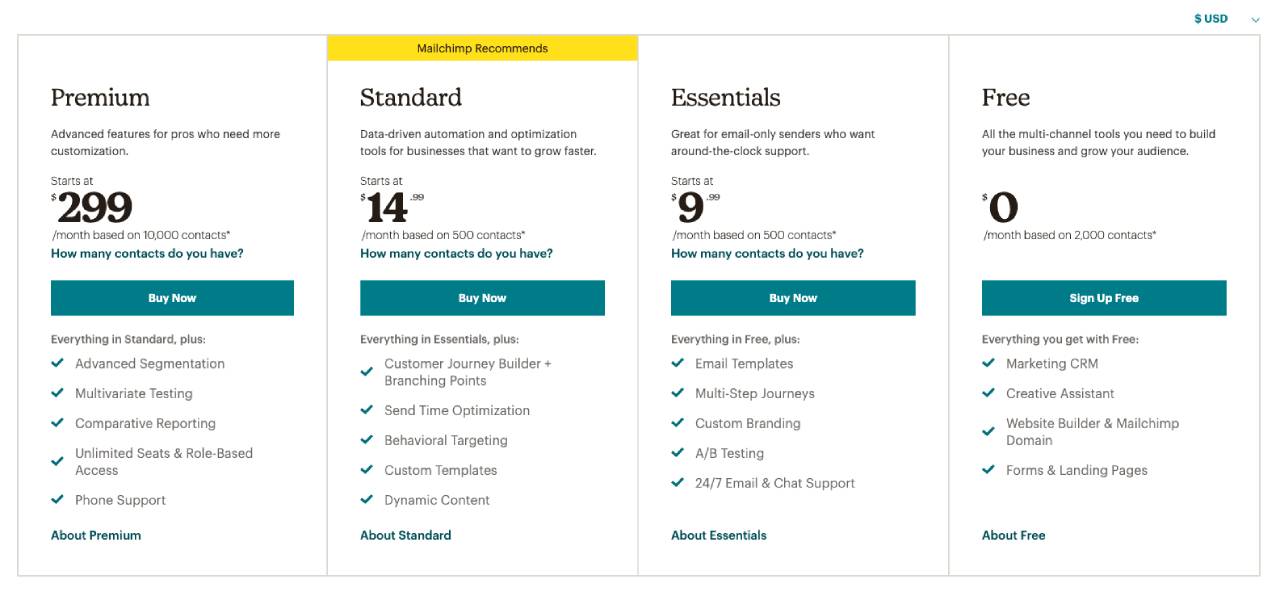Viewport: 1280px width, 592px height.
Task: Open the About Premium link
Action: point(96,535)
